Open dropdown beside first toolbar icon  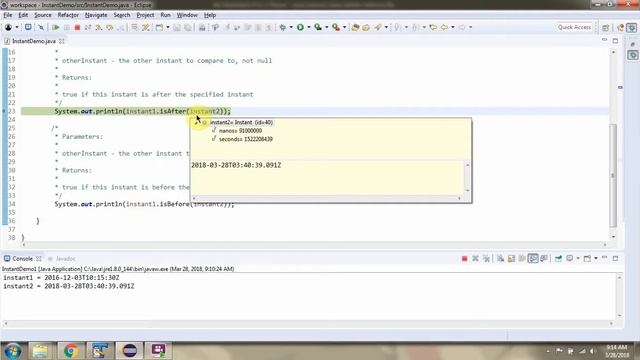point(17,27)
